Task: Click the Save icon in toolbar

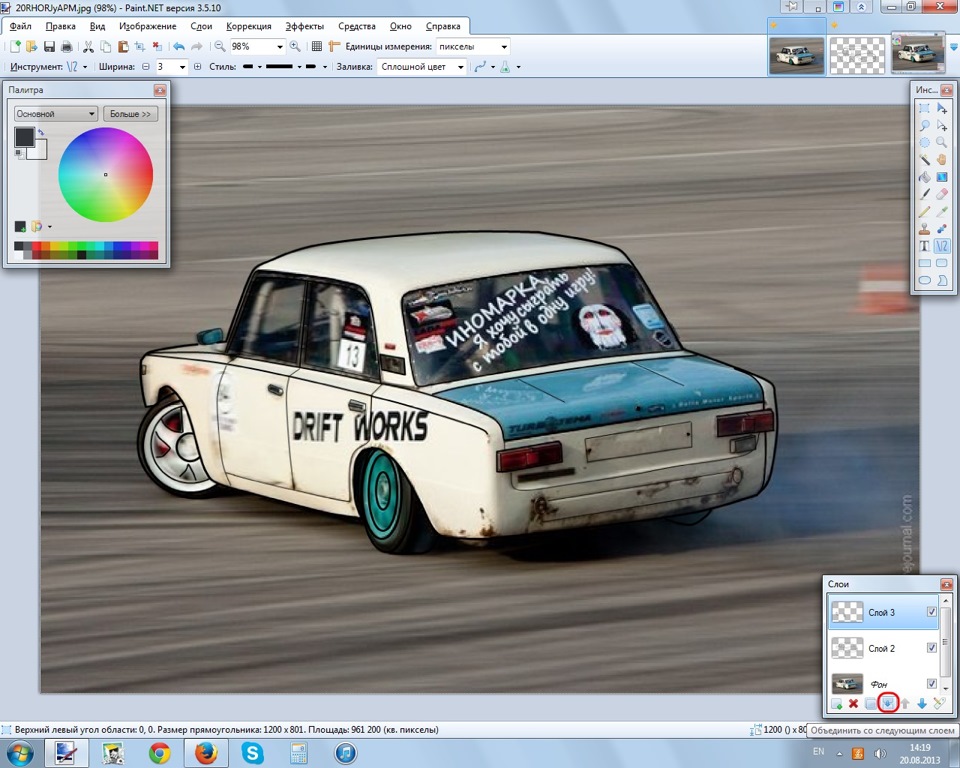Action: pyautogui.click(x=50, y=47)
